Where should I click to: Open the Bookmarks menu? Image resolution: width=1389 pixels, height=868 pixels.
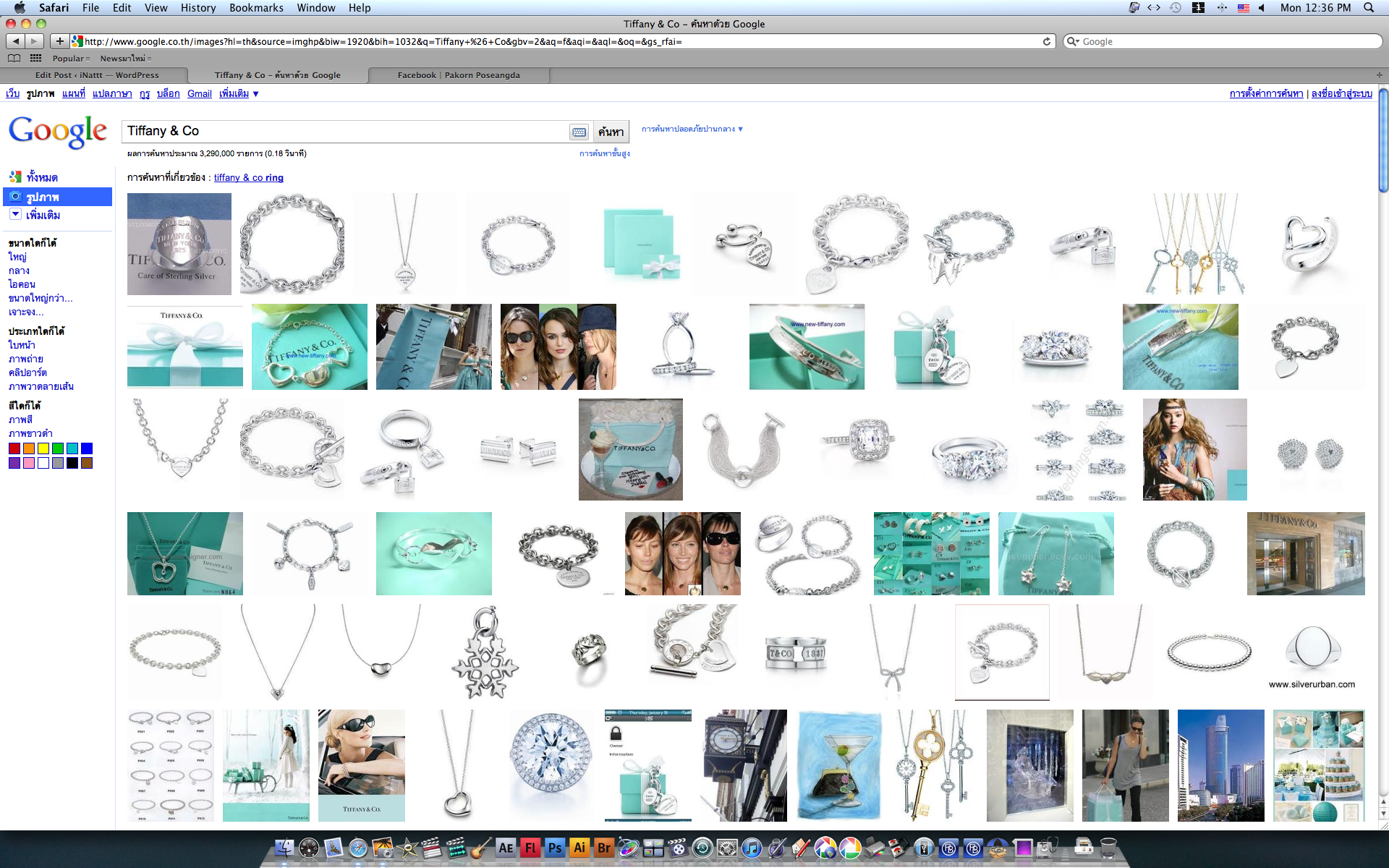256,7
